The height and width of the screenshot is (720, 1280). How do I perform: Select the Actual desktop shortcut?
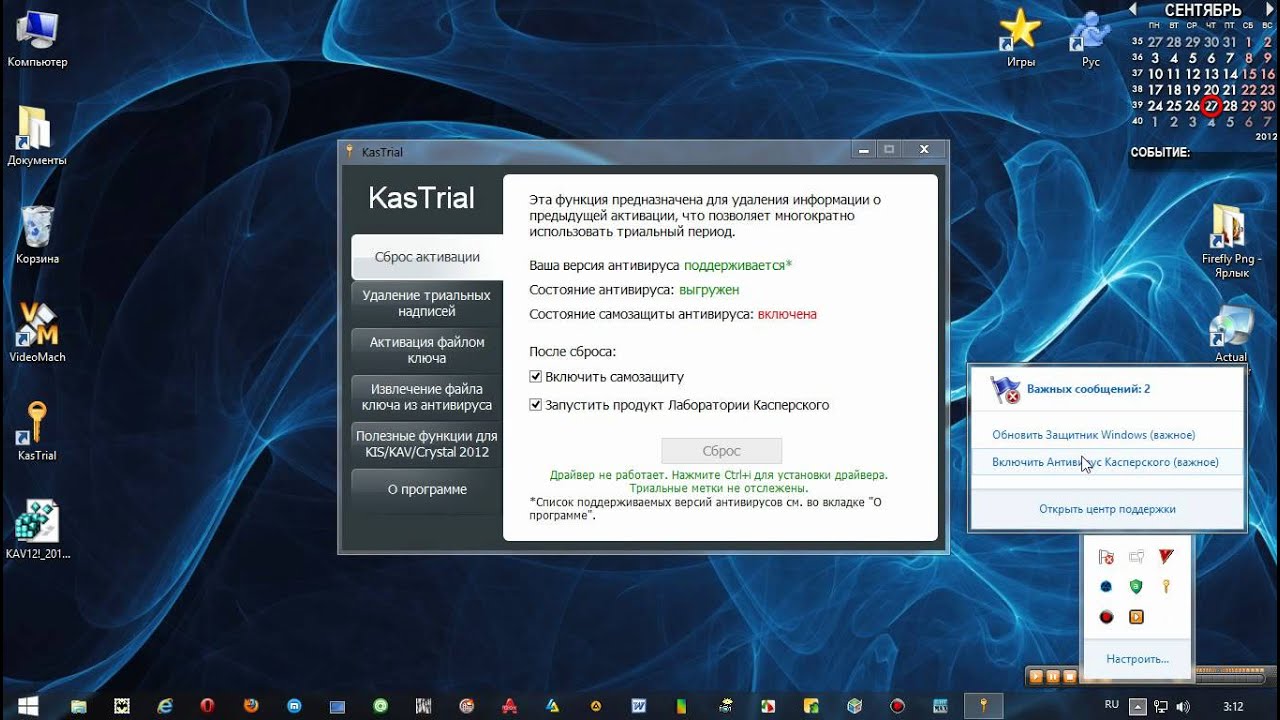(x=1231, y=335)
